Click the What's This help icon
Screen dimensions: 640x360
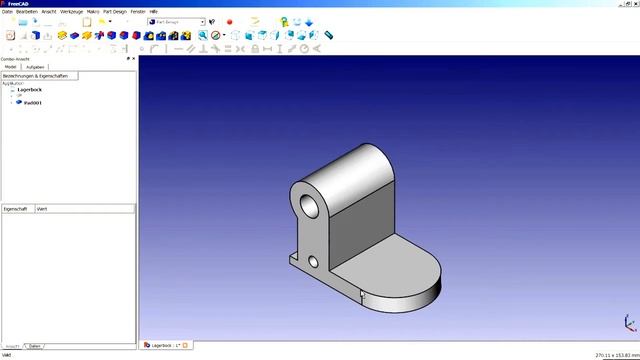211,22
